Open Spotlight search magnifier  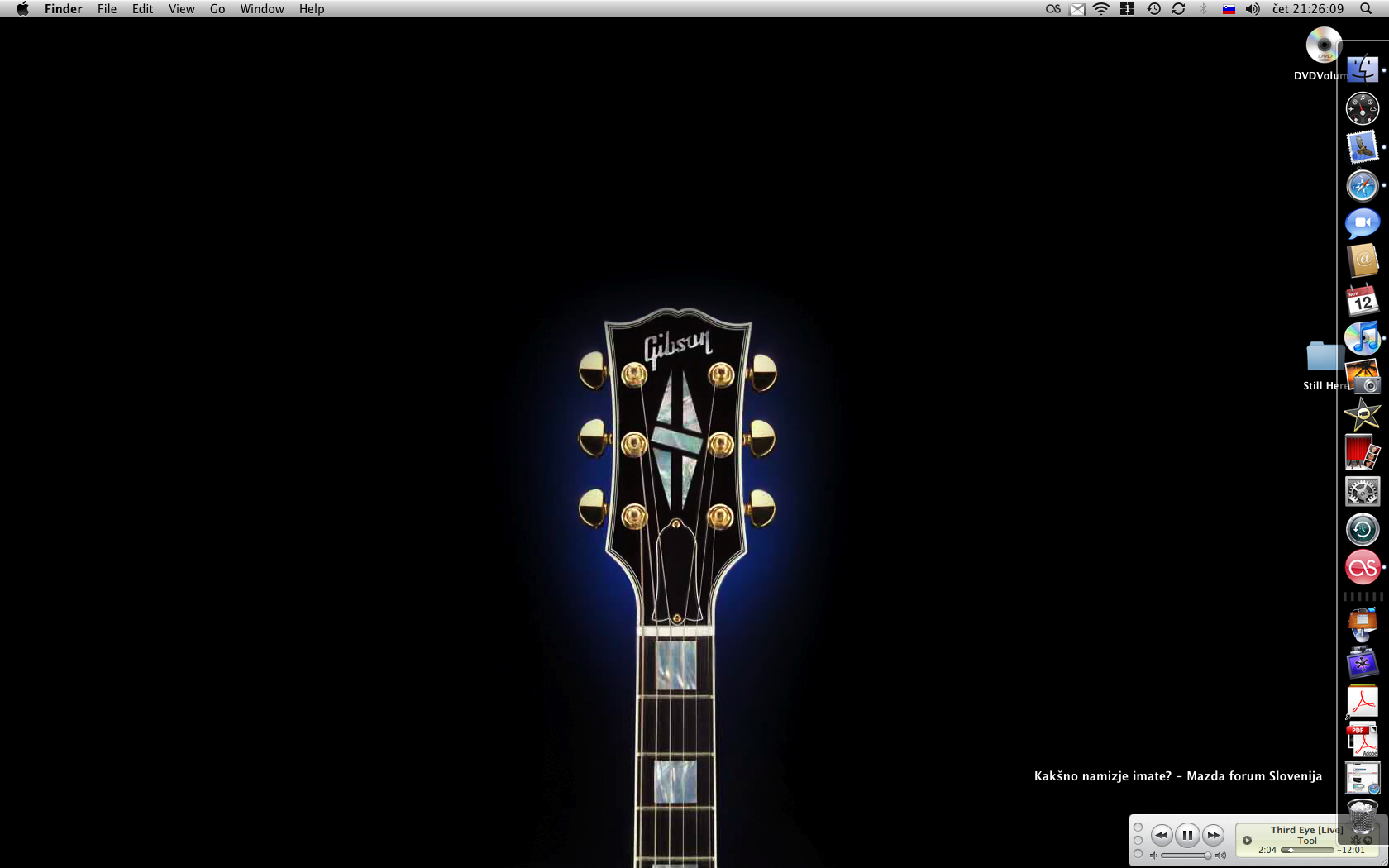click(1365, 9)
